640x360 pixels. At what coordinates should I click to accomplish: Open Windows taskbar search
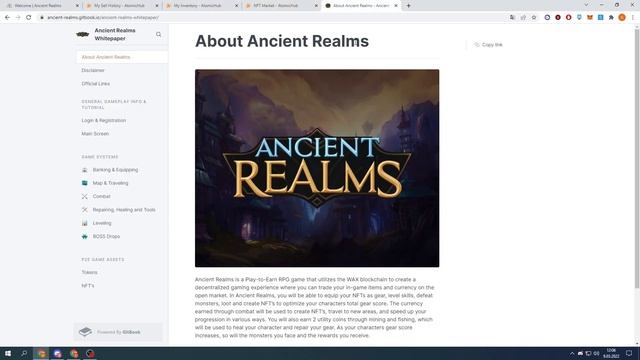coord(24,353)
